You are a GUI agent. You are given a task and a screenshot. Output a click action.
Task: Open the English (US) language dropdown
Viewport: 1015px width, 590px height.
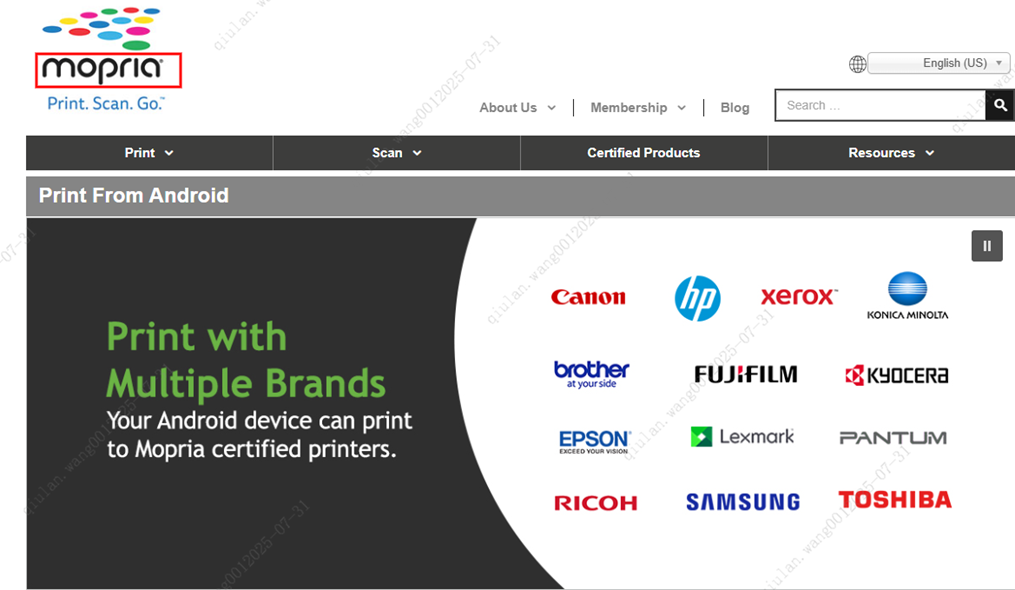pos(939,63)
